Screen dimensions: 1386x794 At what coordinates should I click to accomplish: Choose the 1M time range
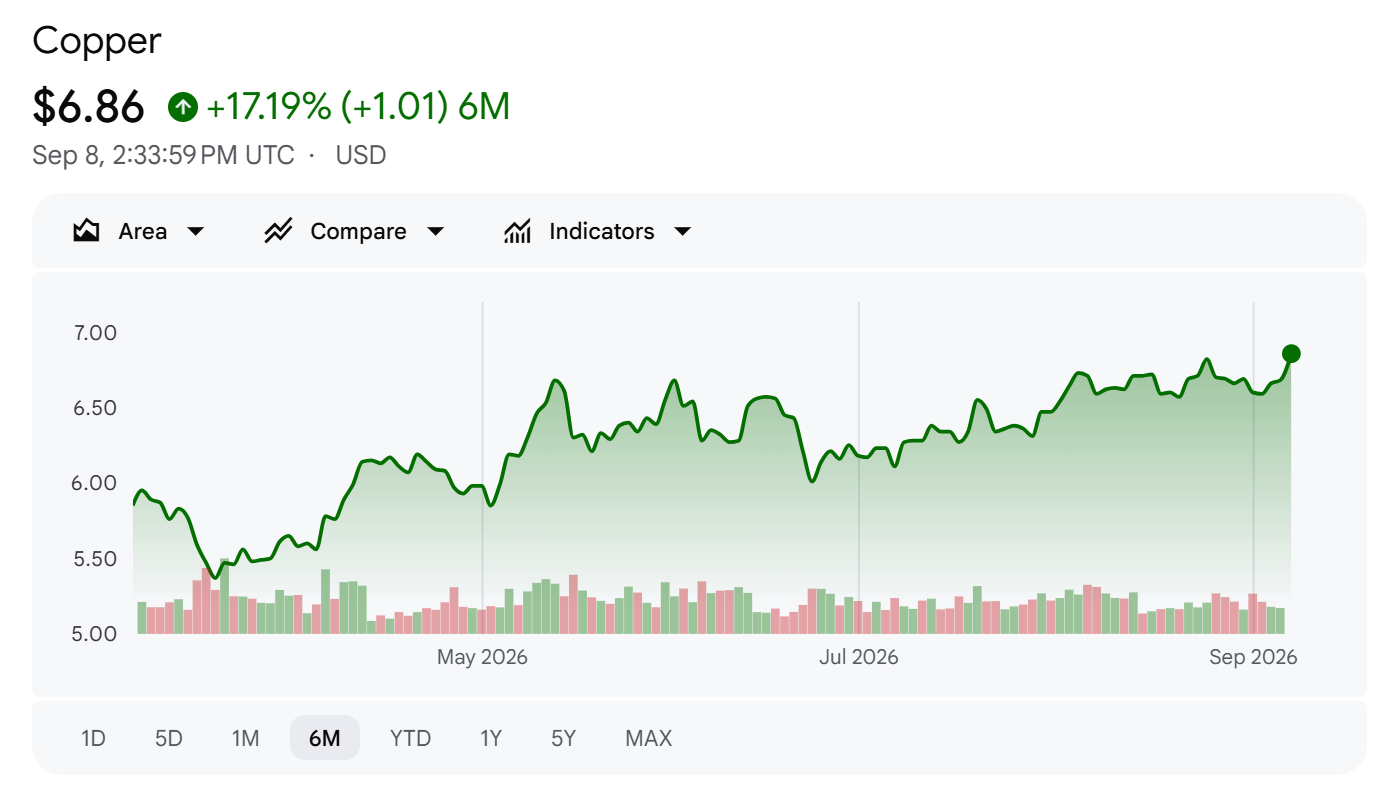[x=245, y=738]
